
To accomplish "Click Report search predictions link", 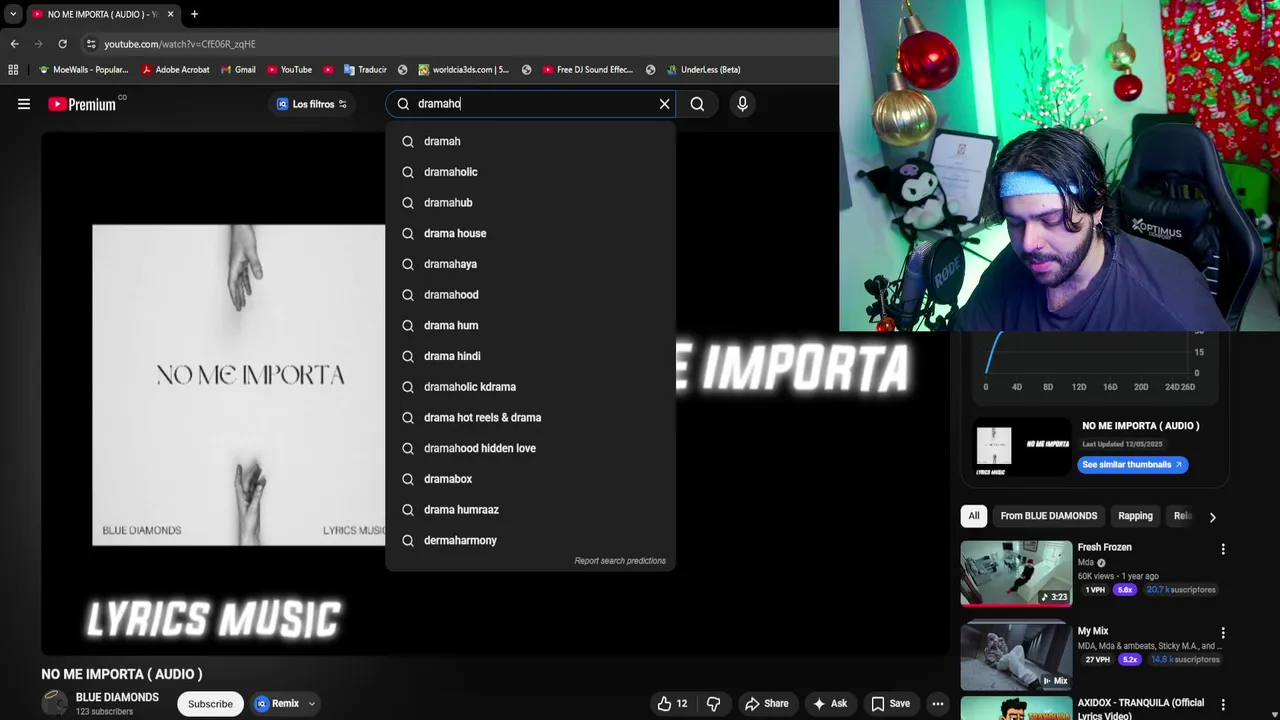I will [x=620, y=561].
